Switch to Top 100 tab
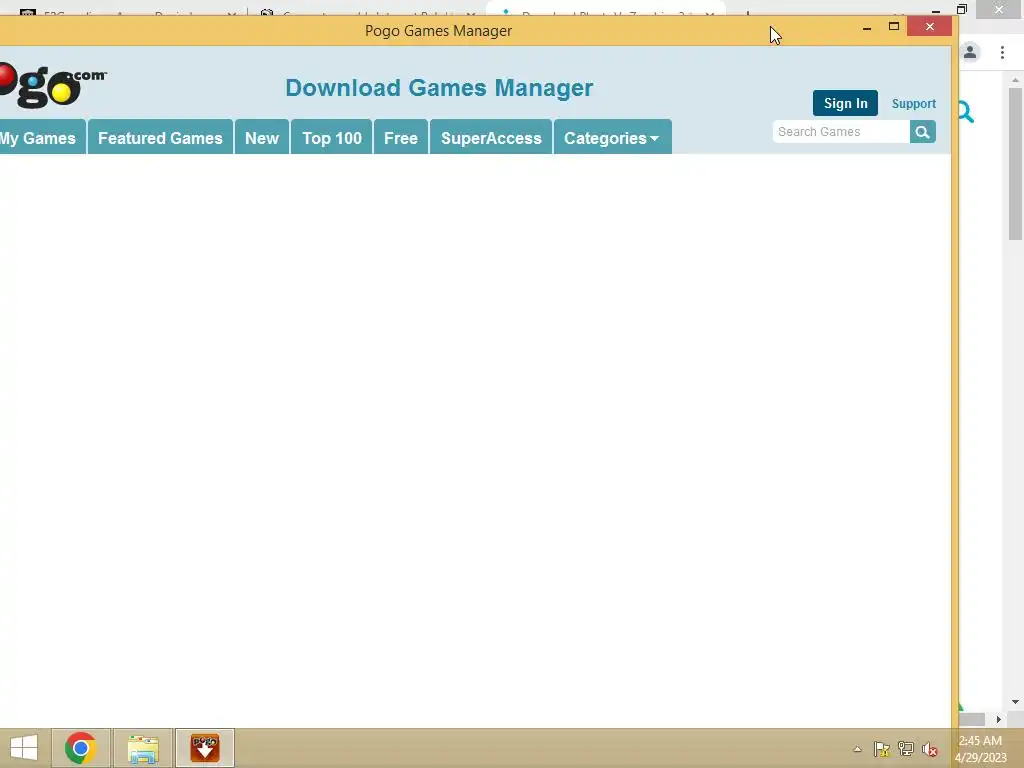 332,138
